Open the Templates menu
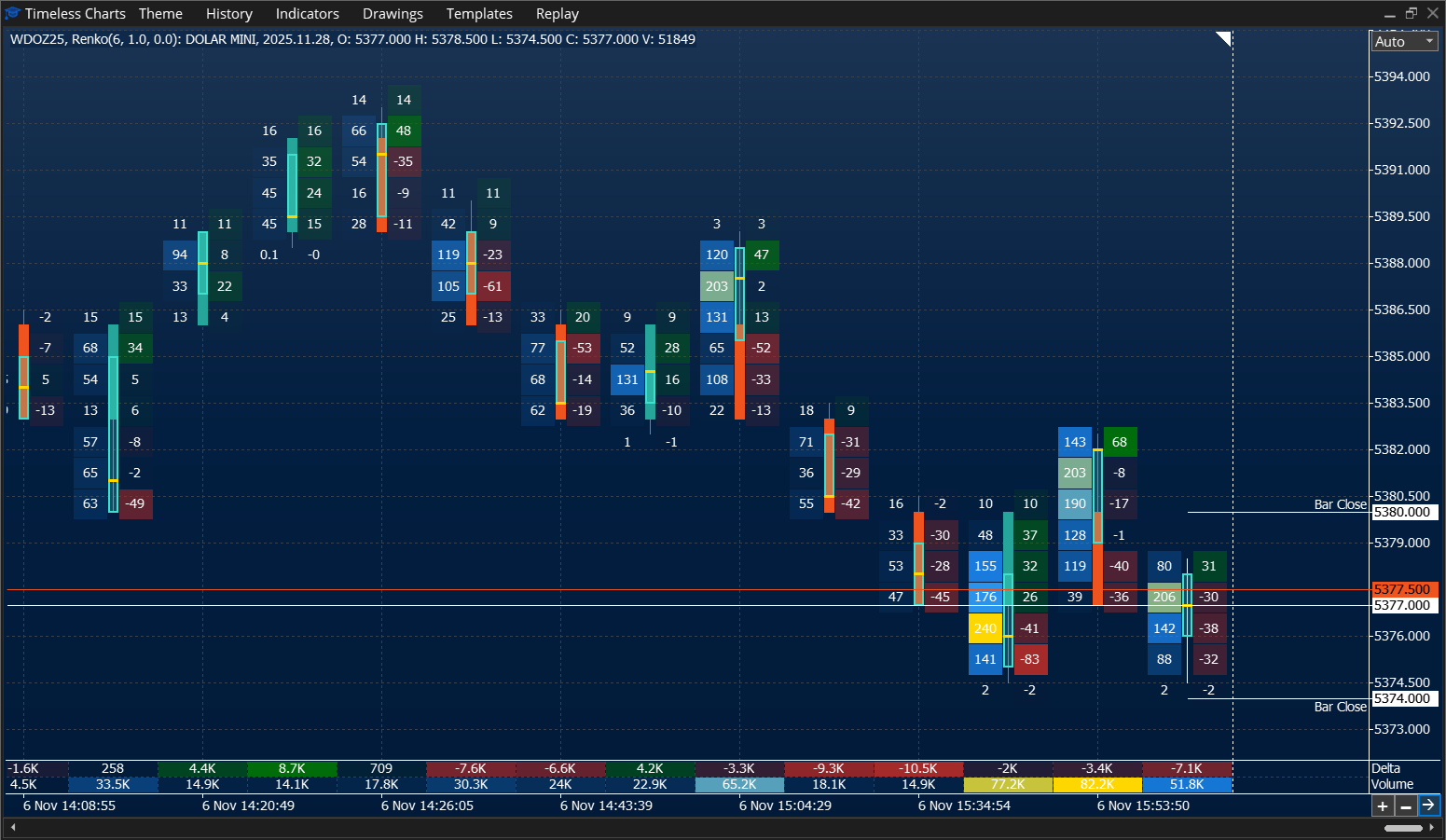Screen dimensions: 1446x840 (x=479, y=13)
